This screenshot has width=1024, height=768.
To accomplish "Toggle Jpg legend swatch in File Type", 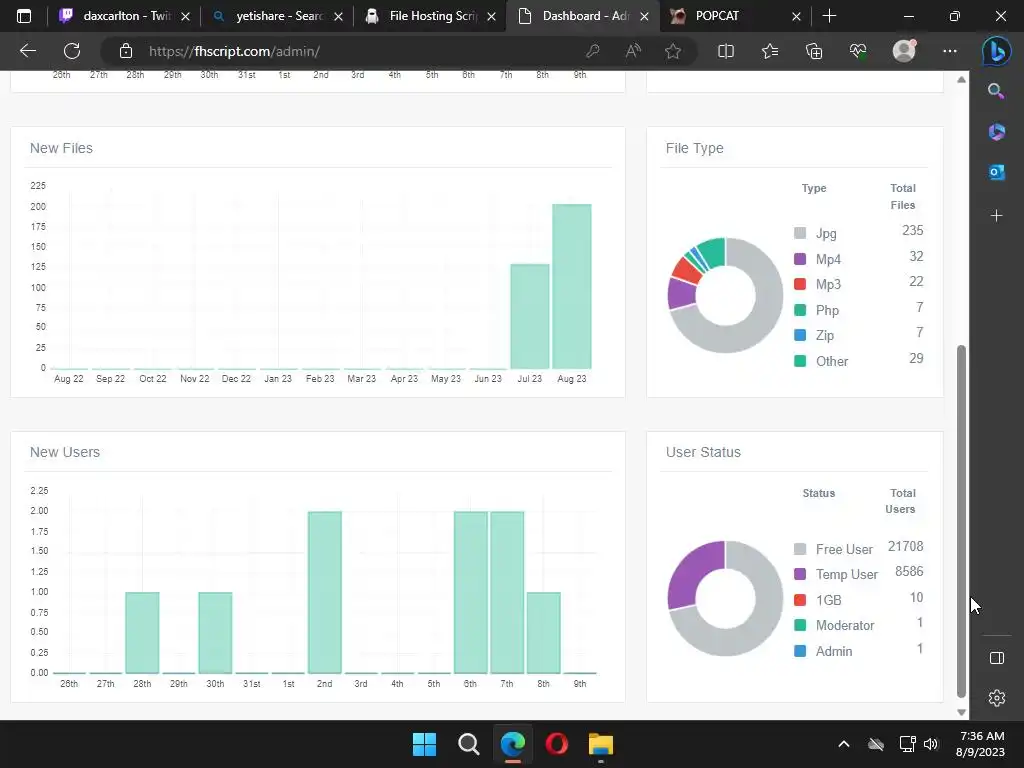I will 800,233.
